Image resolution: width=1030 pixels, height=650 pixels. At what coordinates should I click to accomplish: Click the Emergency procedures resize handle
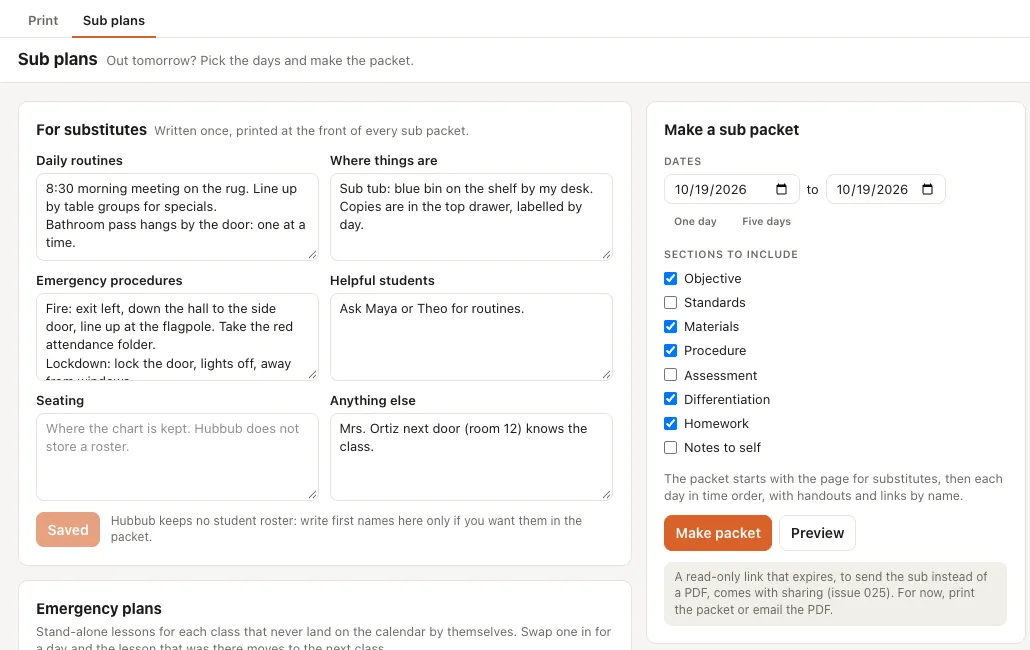[x=313, y=375]
